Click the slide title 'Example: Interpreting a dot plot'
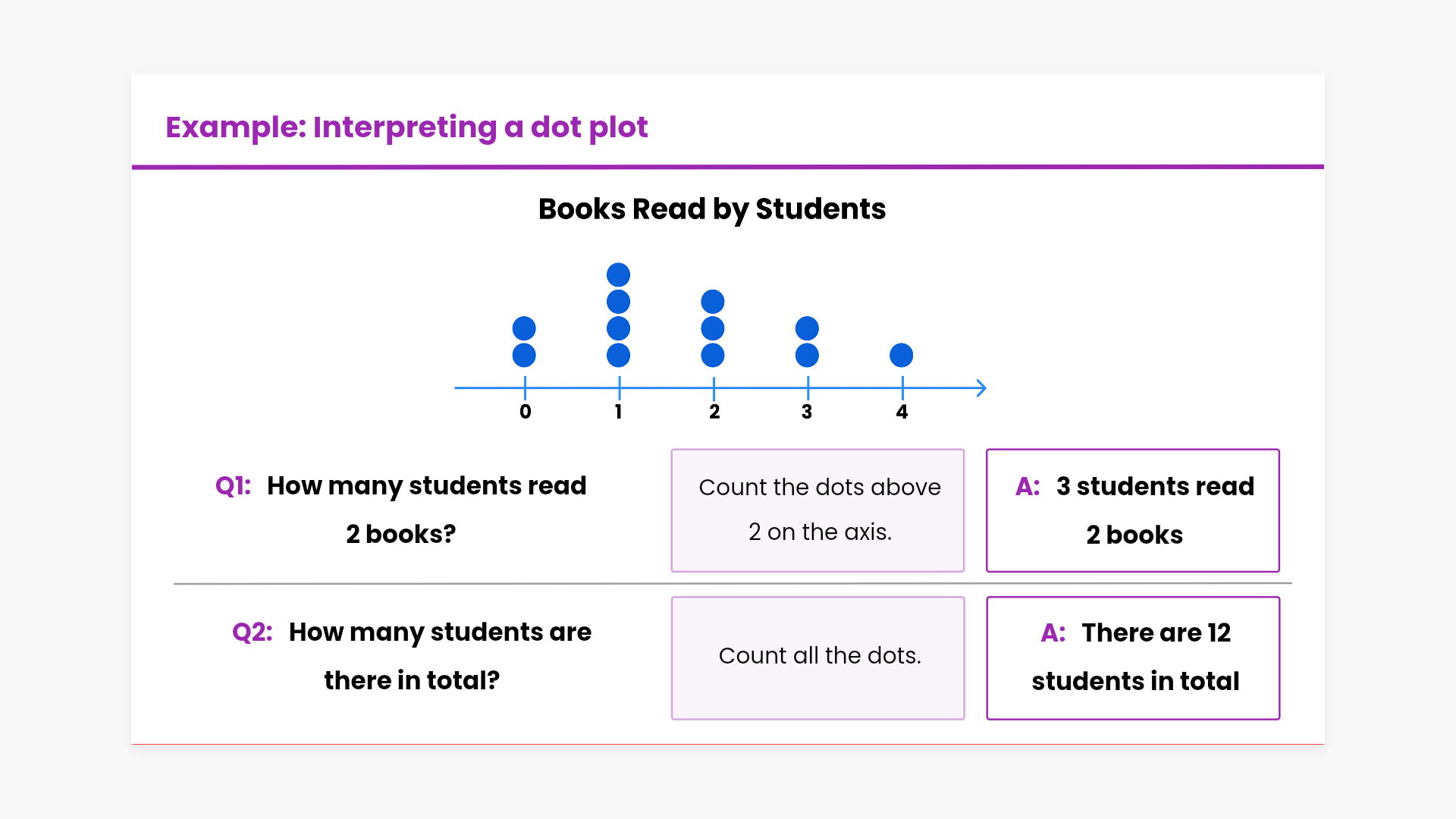This screenshot has width=1456, height=819. [x=406, y=127]
